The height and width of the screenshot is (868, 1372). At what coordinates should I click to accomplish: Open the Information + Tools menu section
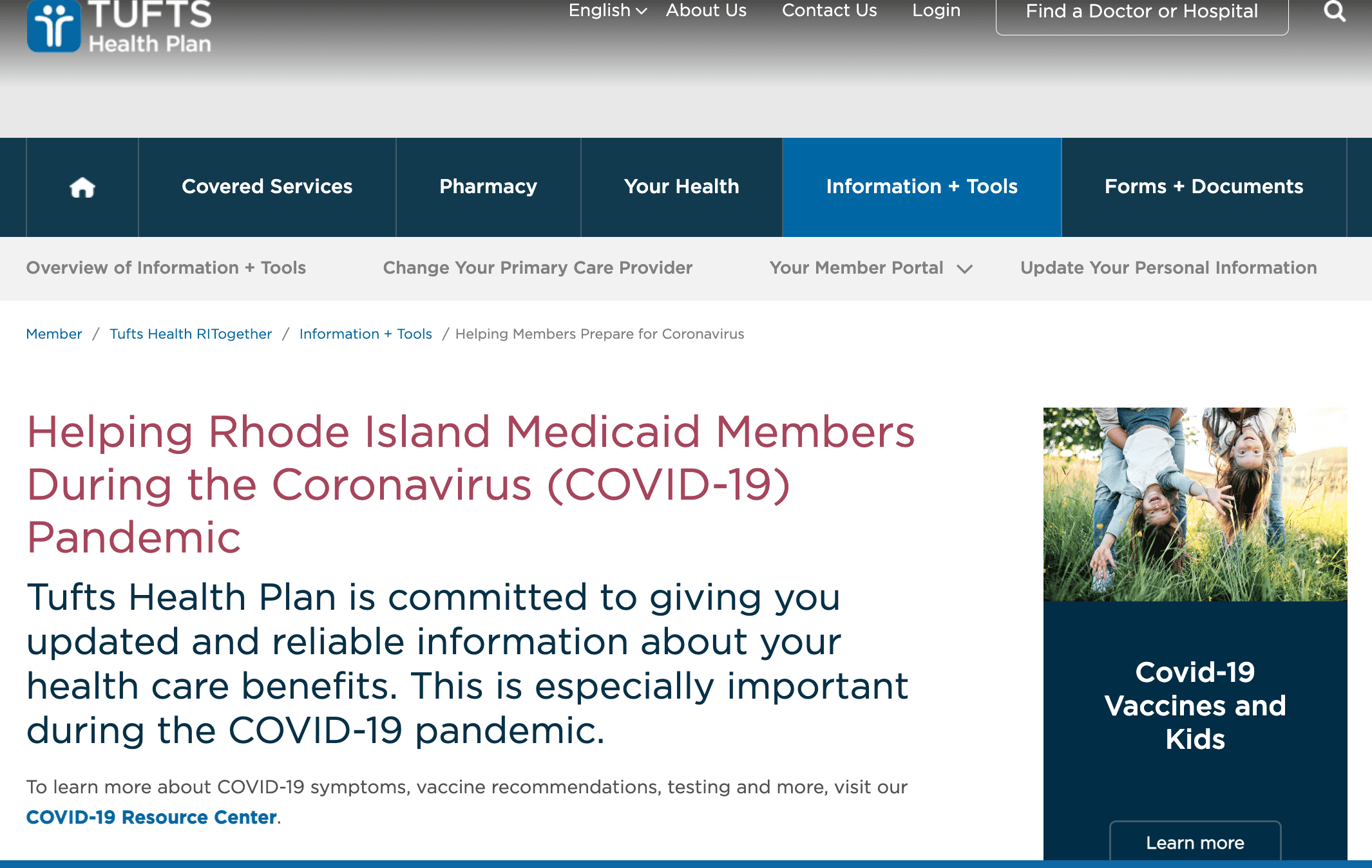[921, 186]
